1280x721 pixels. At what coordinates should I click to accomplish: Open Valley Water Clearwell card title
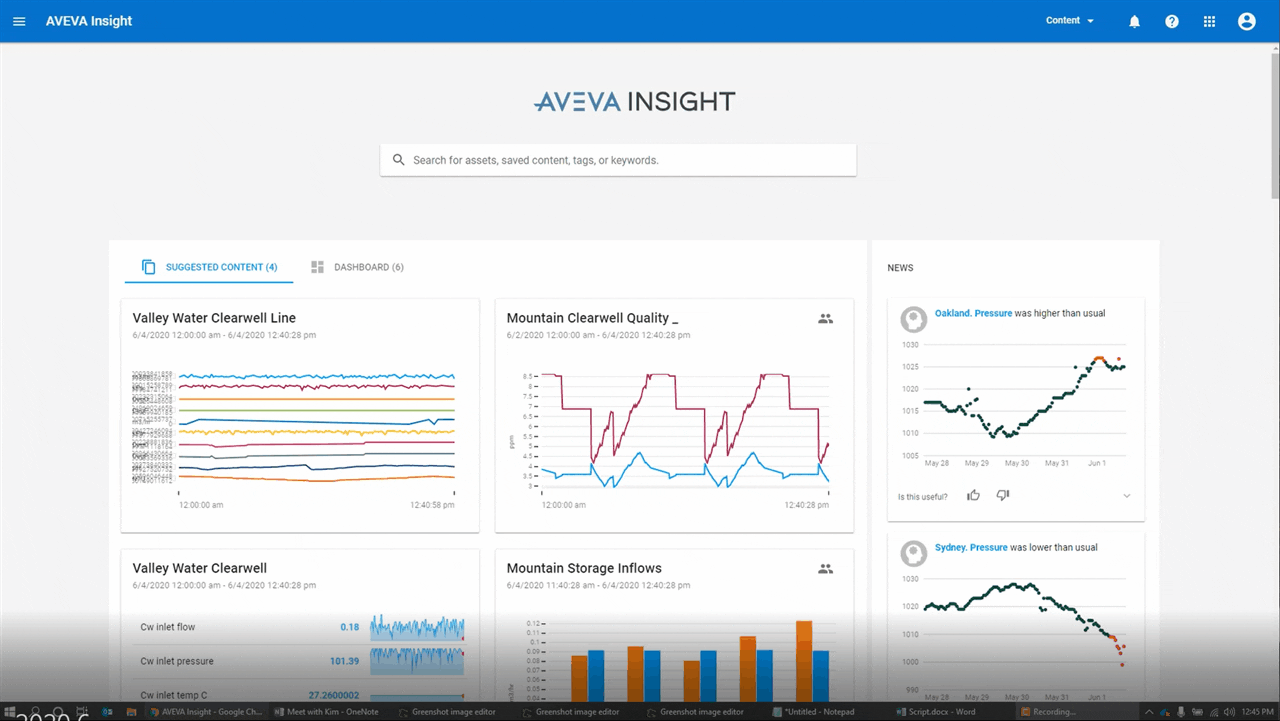coord(200,568)
